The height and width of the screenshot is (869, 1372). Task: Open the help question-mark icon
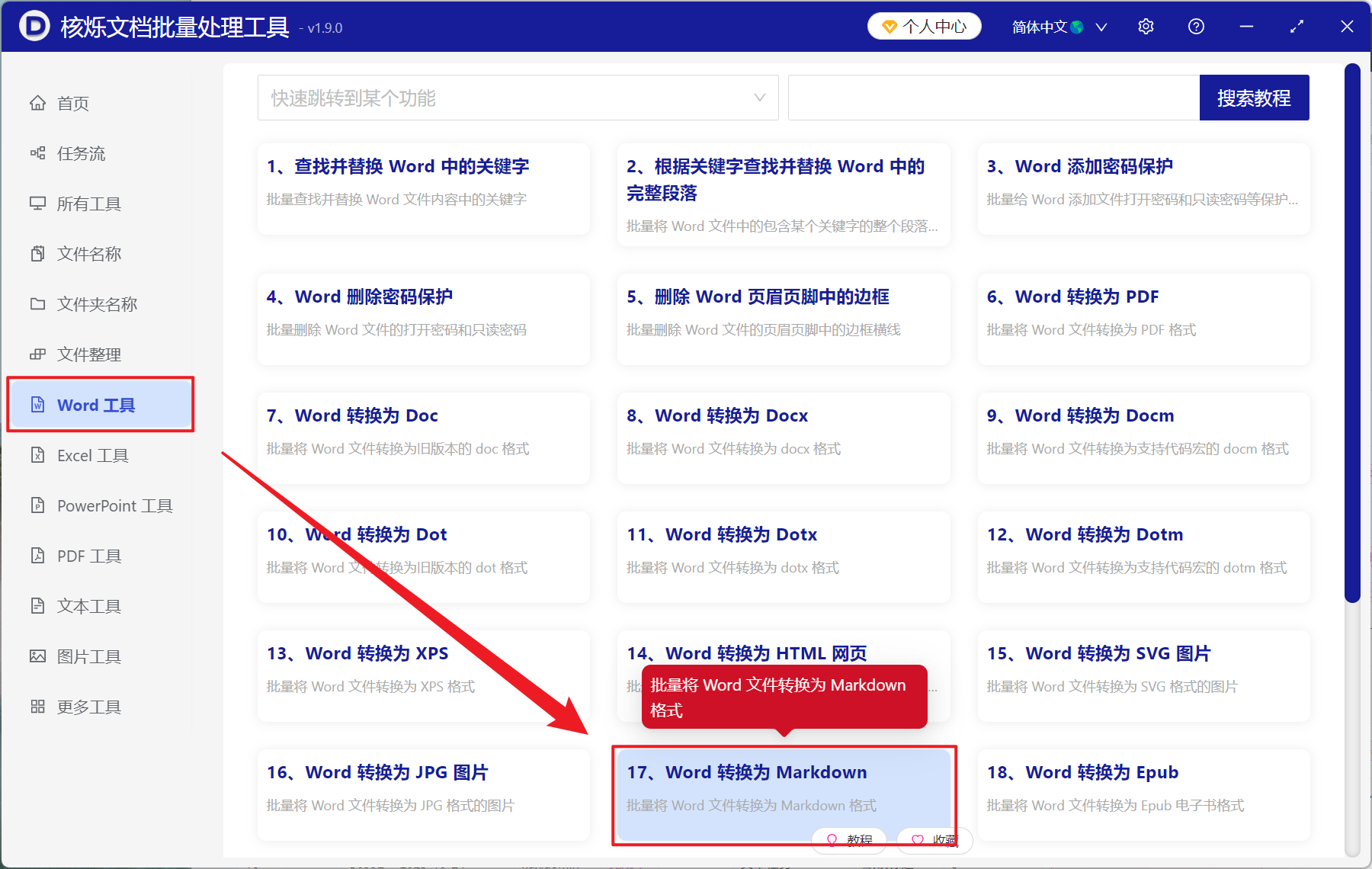(1196, 26)
